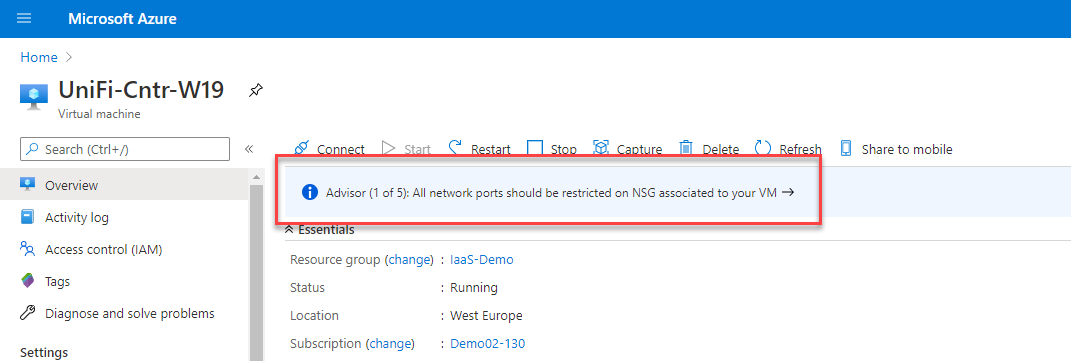
Task: Click the Settings section header
Action: [44, 353]
